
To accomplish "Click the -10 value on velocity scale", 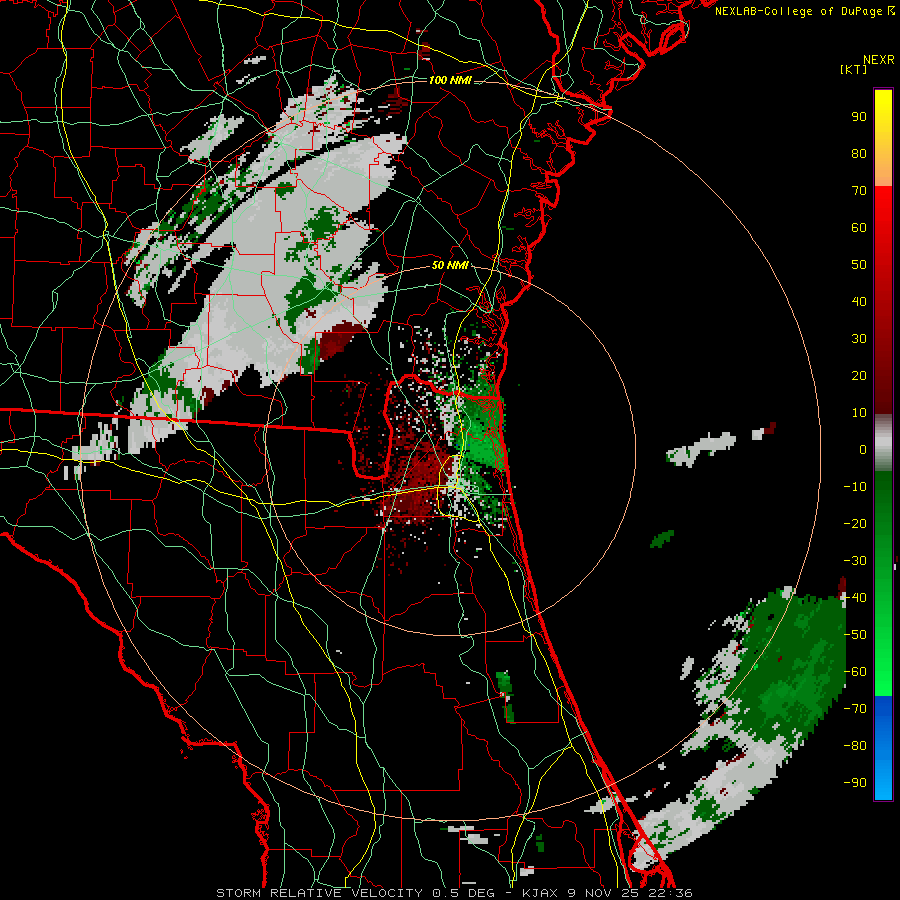I will tap(855, 487).
